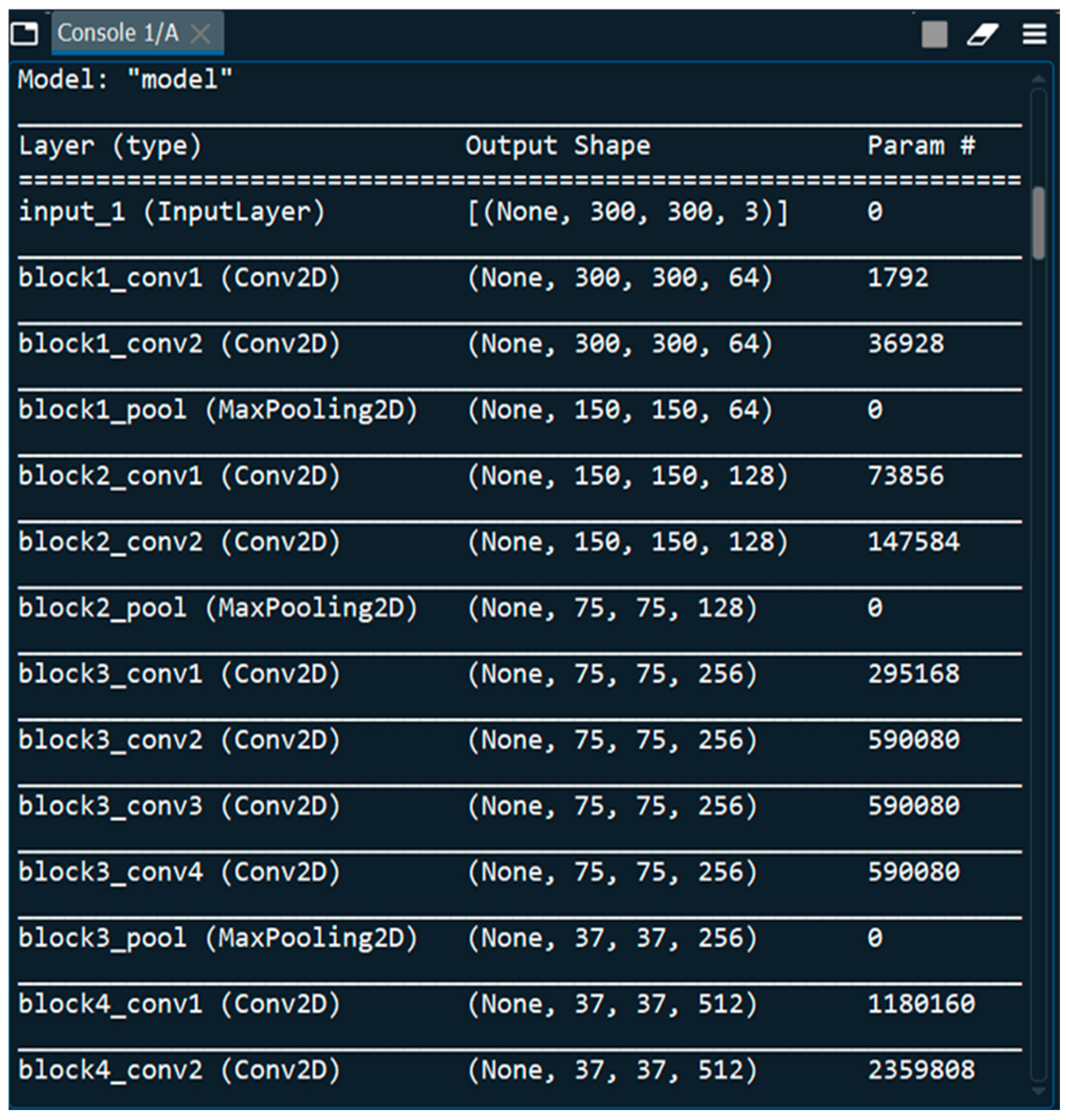Click the scrollbar up arrow

(x=1038, y=79)
